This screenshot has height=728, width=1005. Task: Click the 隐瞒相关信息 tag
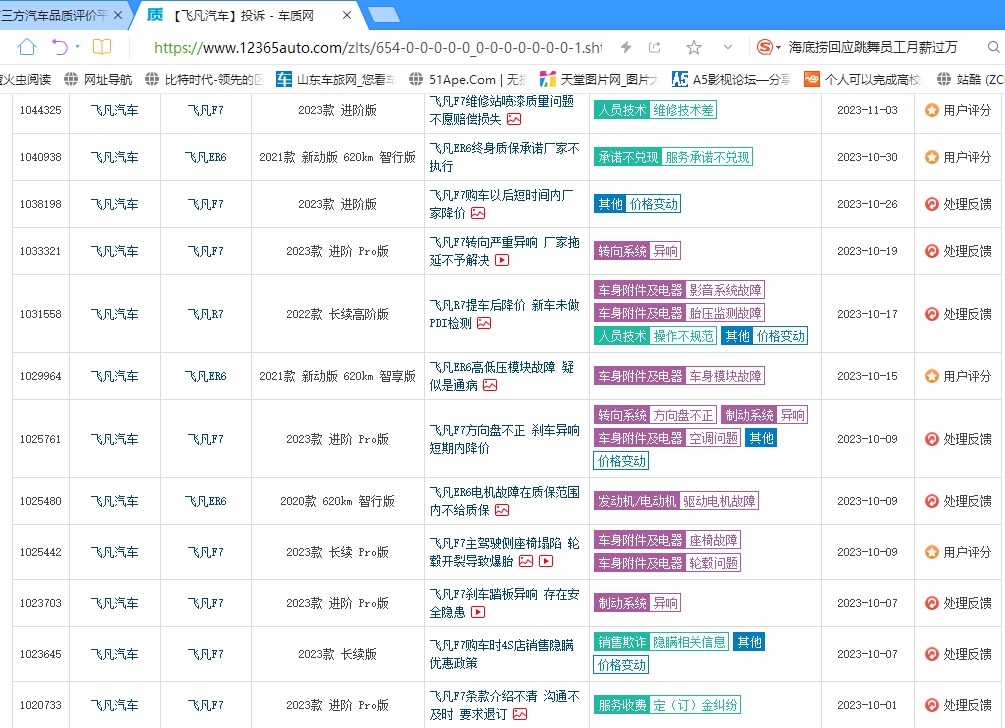coord(689,642)
